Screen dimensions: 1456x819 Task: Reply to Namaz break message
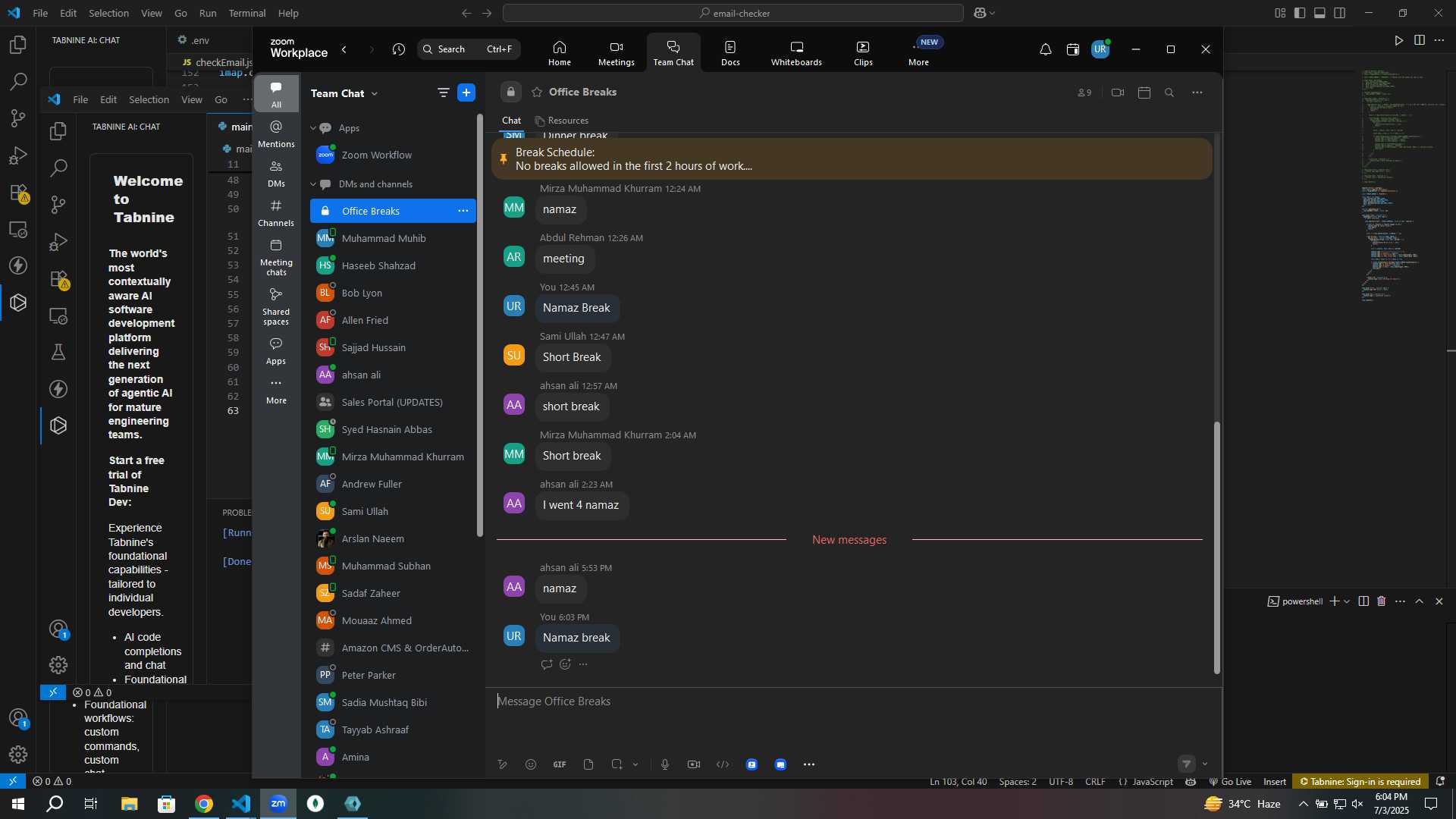point(547,664)
